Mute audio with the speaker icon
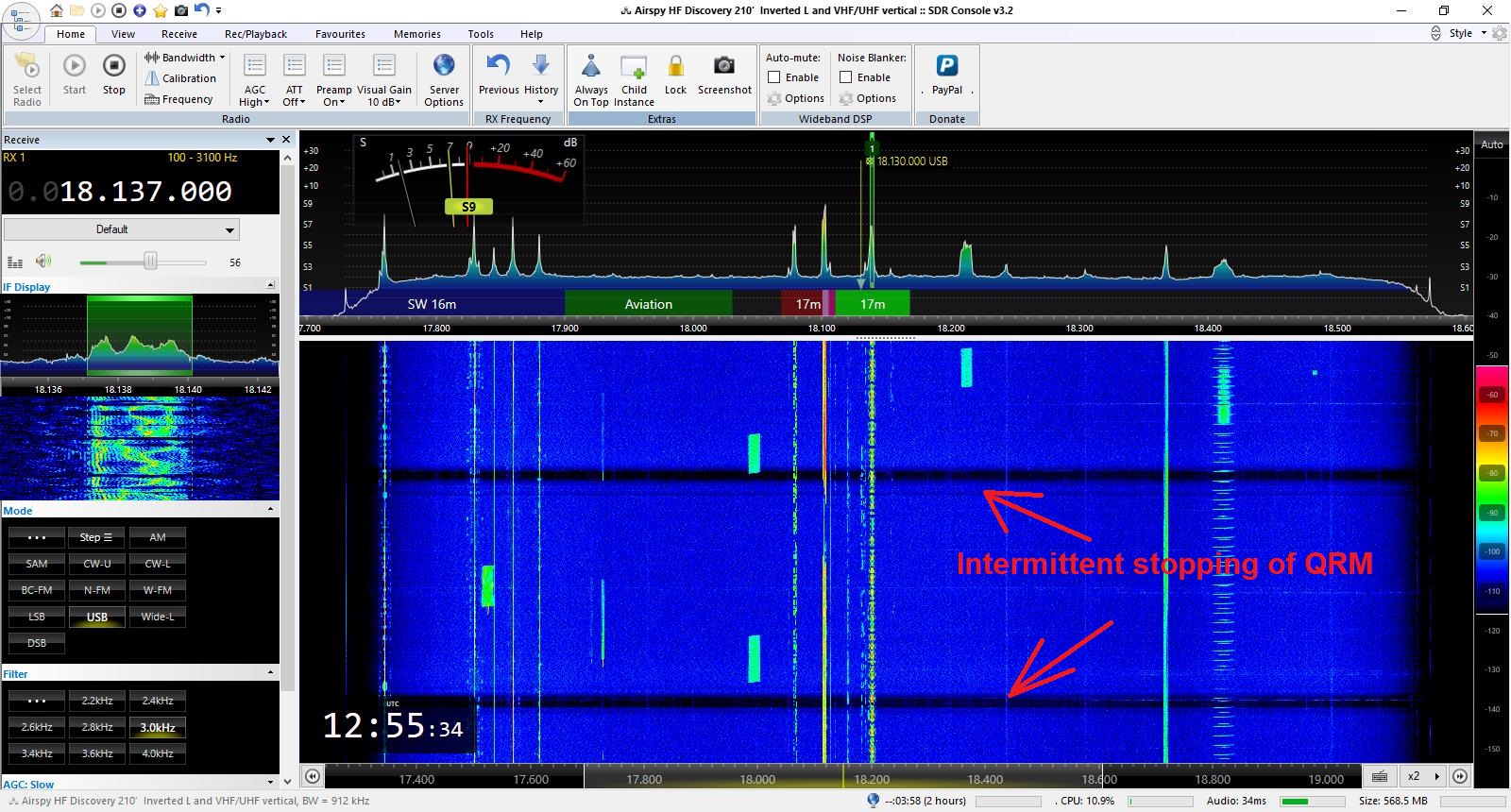This screenshot has height=812, width=1511. pos(42,262)
